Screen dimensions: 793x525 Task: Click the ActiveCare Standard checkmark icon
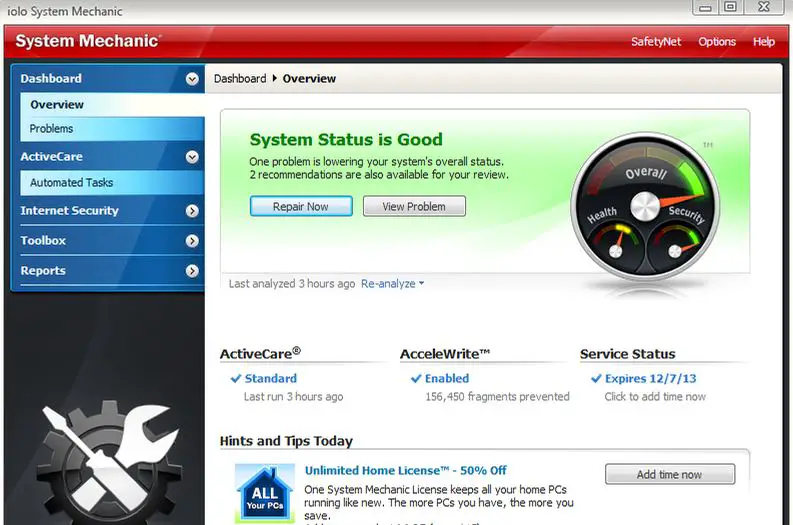(x=236, y=378)
